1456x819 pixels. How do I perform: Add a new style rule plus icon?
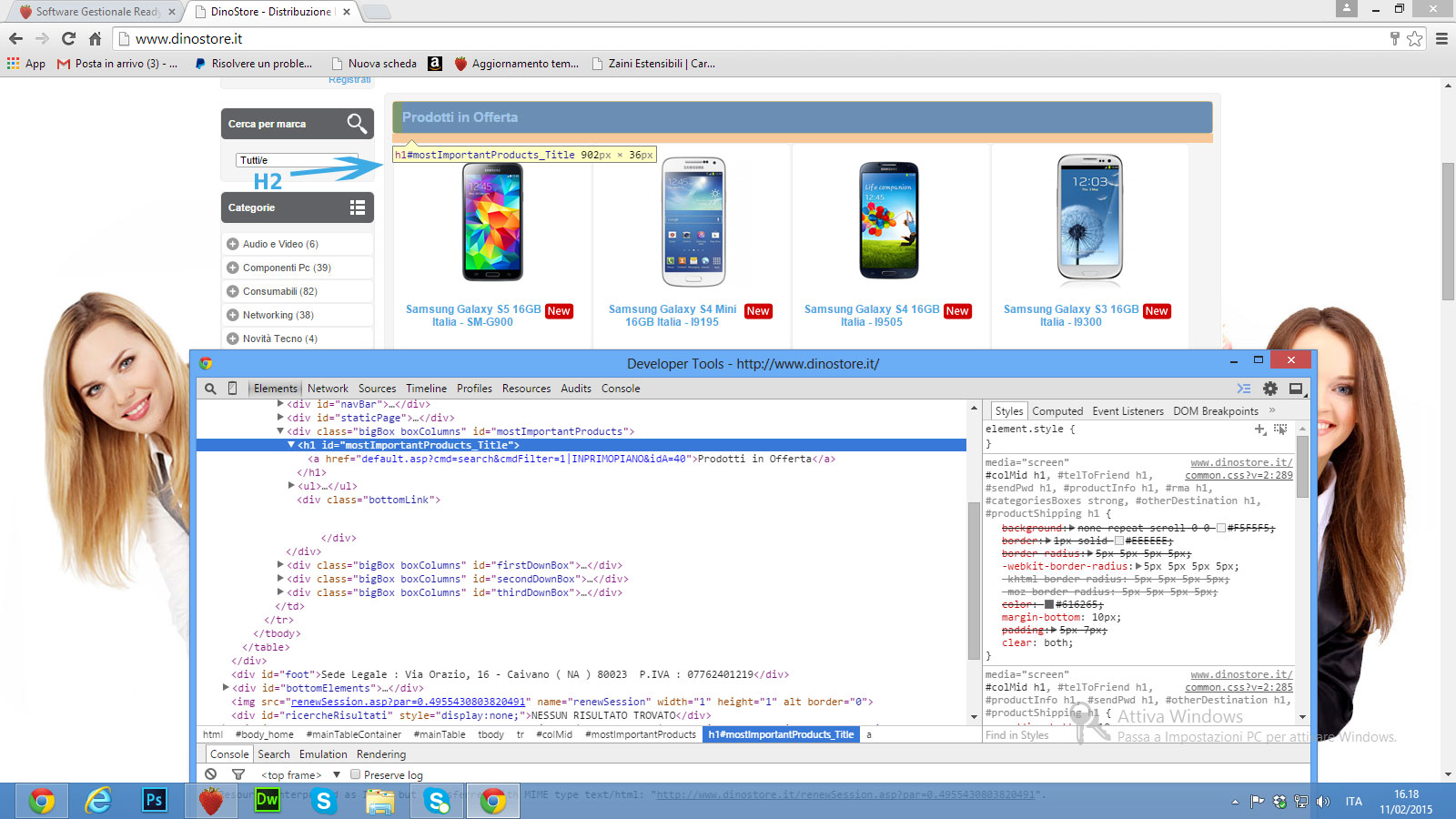point(1260,429)
